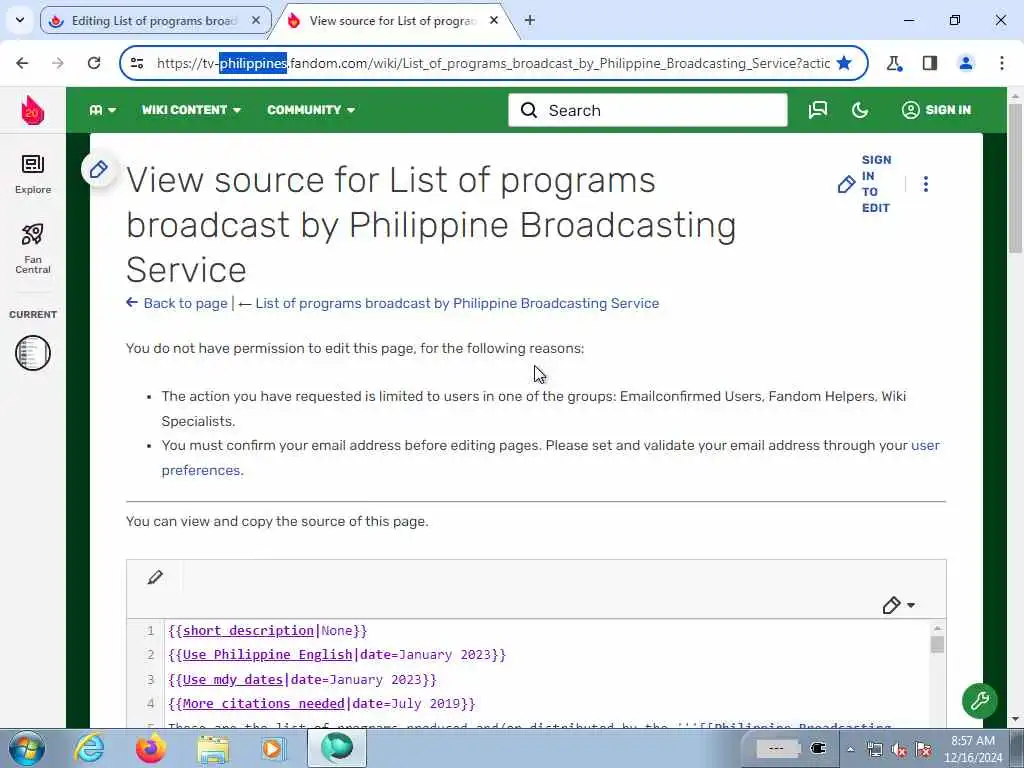Open Explore in the left sidebar

tap(33, 174)
